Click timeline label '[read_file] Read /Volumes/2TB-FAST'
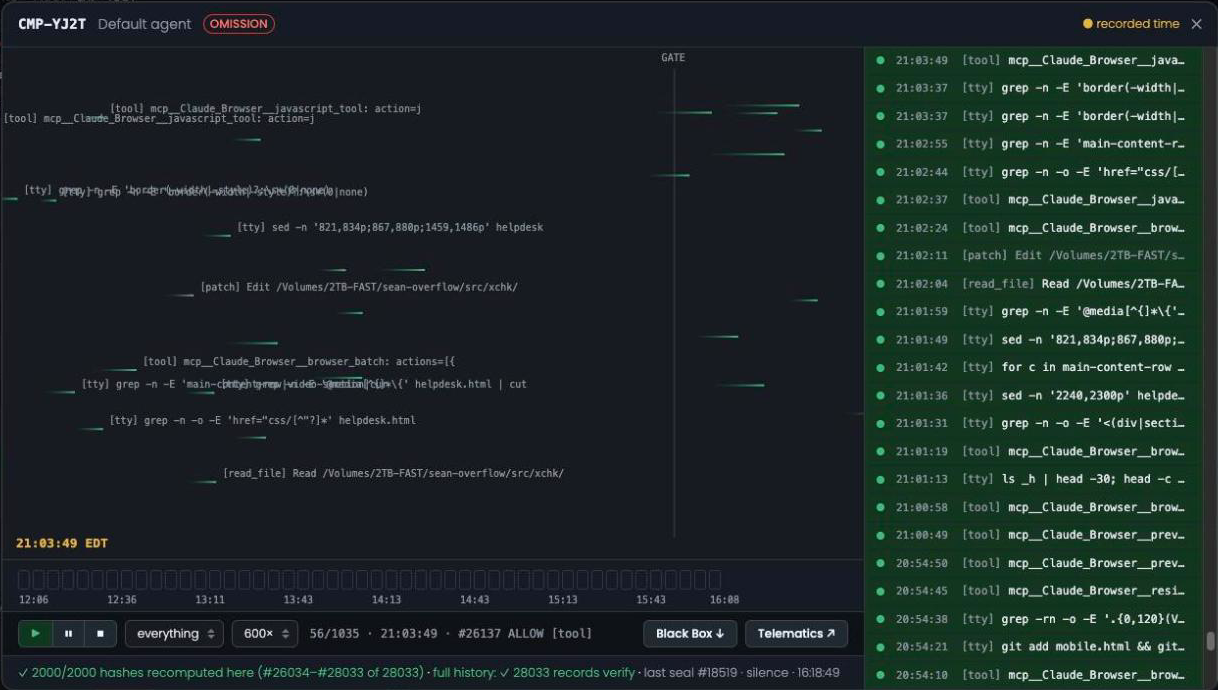 tap(393, 473)
